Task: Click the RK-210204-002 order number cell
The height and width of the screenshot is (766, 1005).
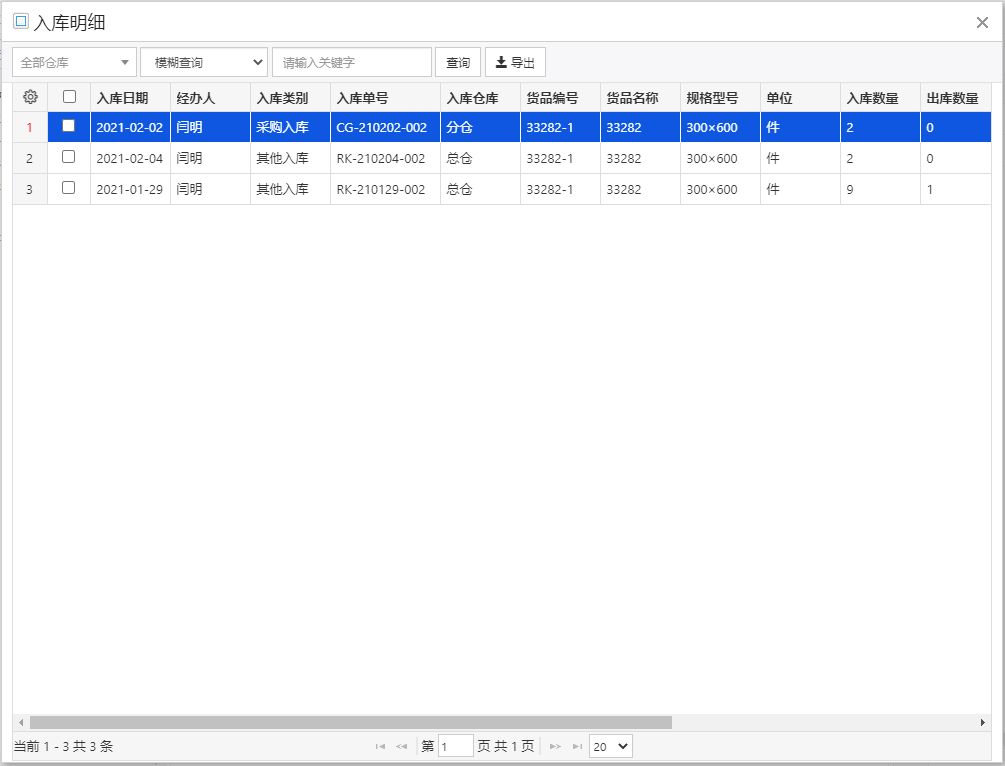Action: coord(385,158)
